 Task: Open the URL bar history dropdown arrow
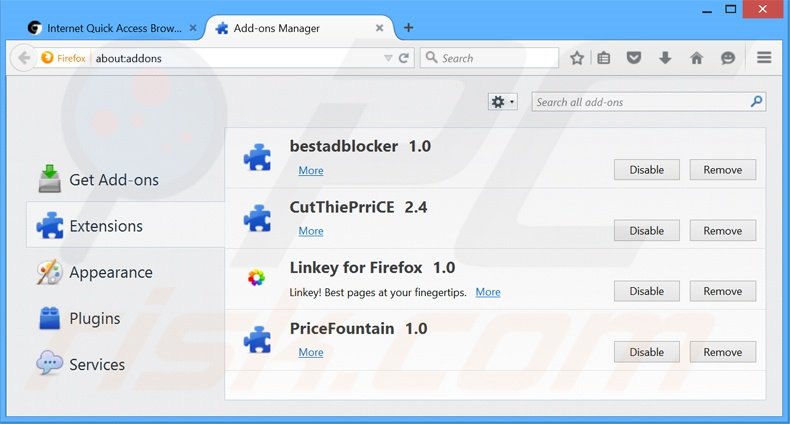coord(388,58)
